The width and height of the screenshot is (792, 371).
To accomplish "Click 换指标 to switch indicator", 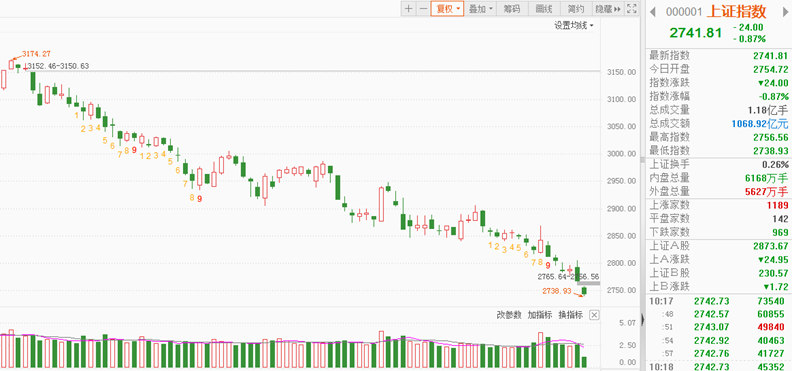I will [571, 315].
